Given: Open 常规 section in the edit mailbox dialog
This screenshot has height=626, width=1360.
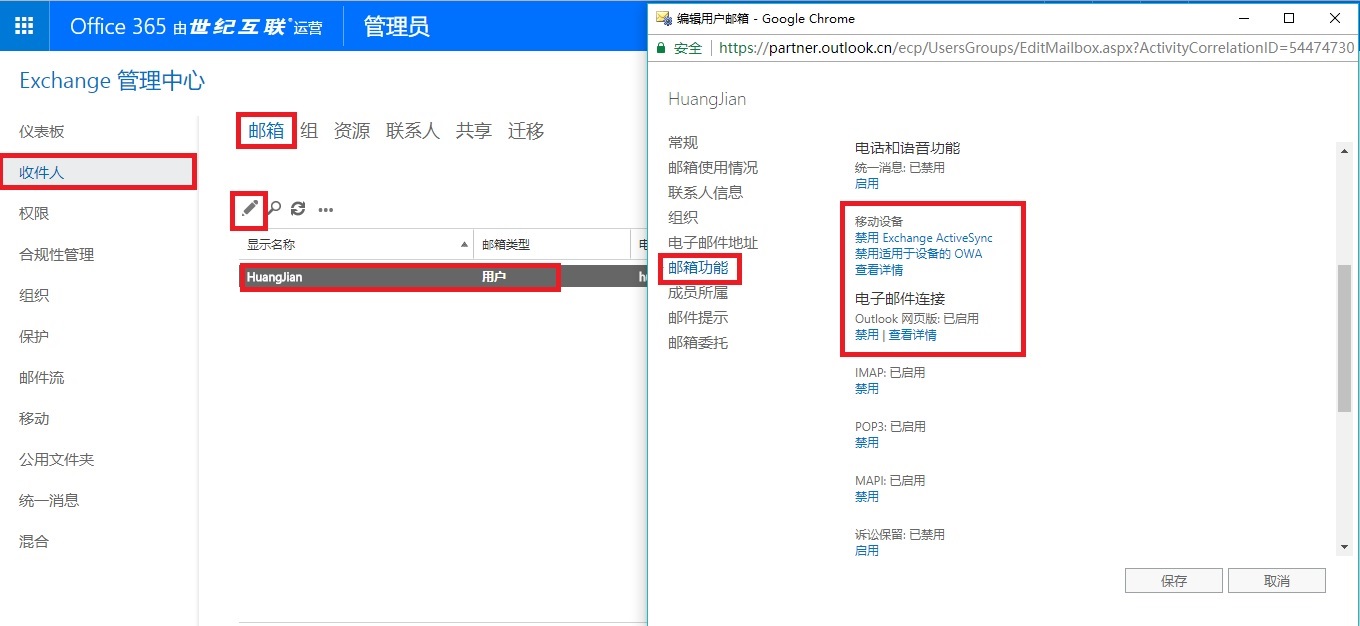Looking at the screenshot, I should click(x=683, y=143).
